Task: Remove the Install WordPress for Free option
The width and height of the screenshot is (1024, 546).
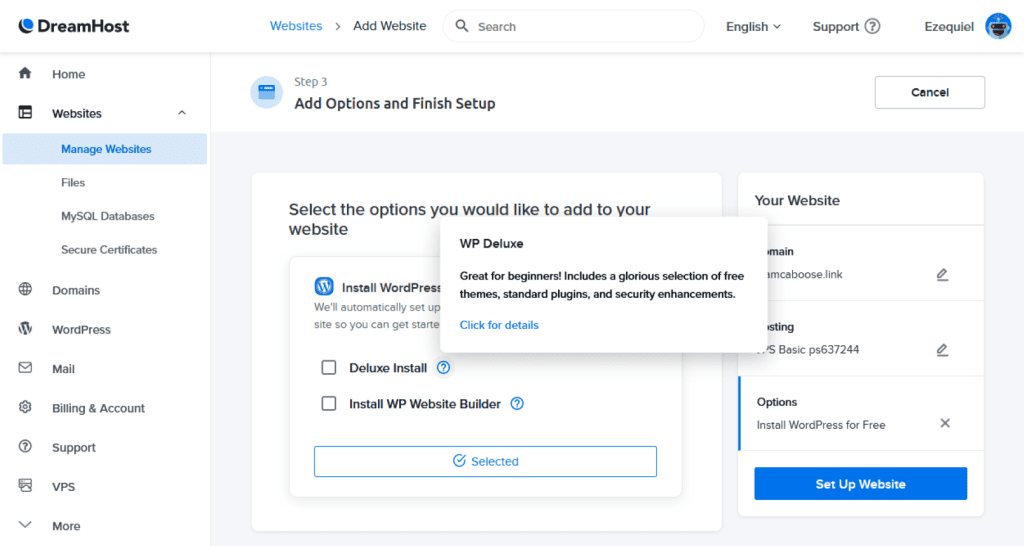Action: tap(945, 423)
